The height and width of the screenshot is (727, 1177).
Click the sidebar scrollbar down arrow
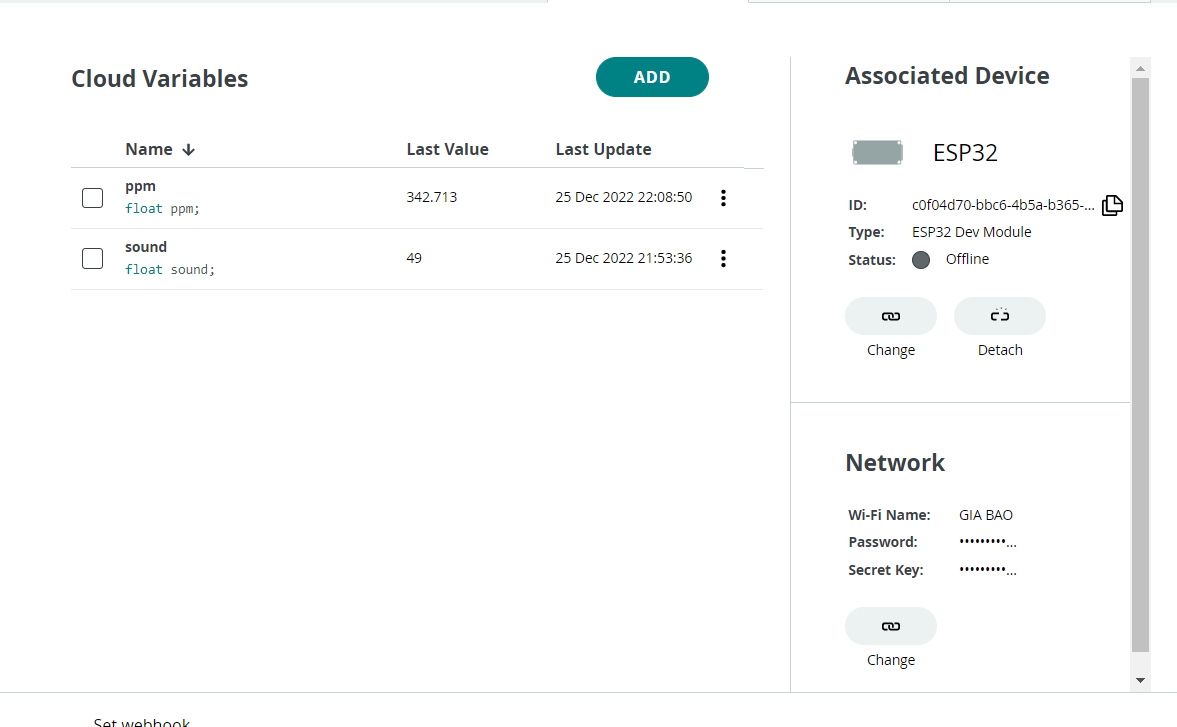coord(1141,679)
